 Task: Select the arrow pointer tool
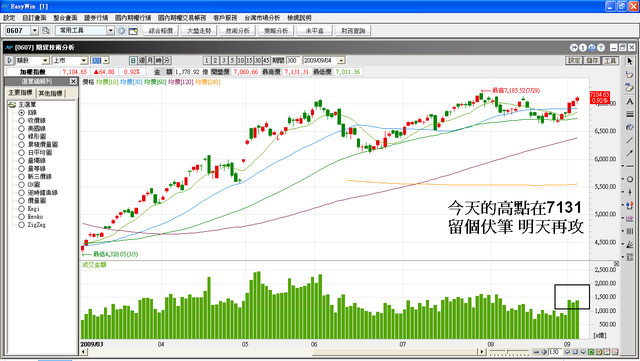click(629, 61)
